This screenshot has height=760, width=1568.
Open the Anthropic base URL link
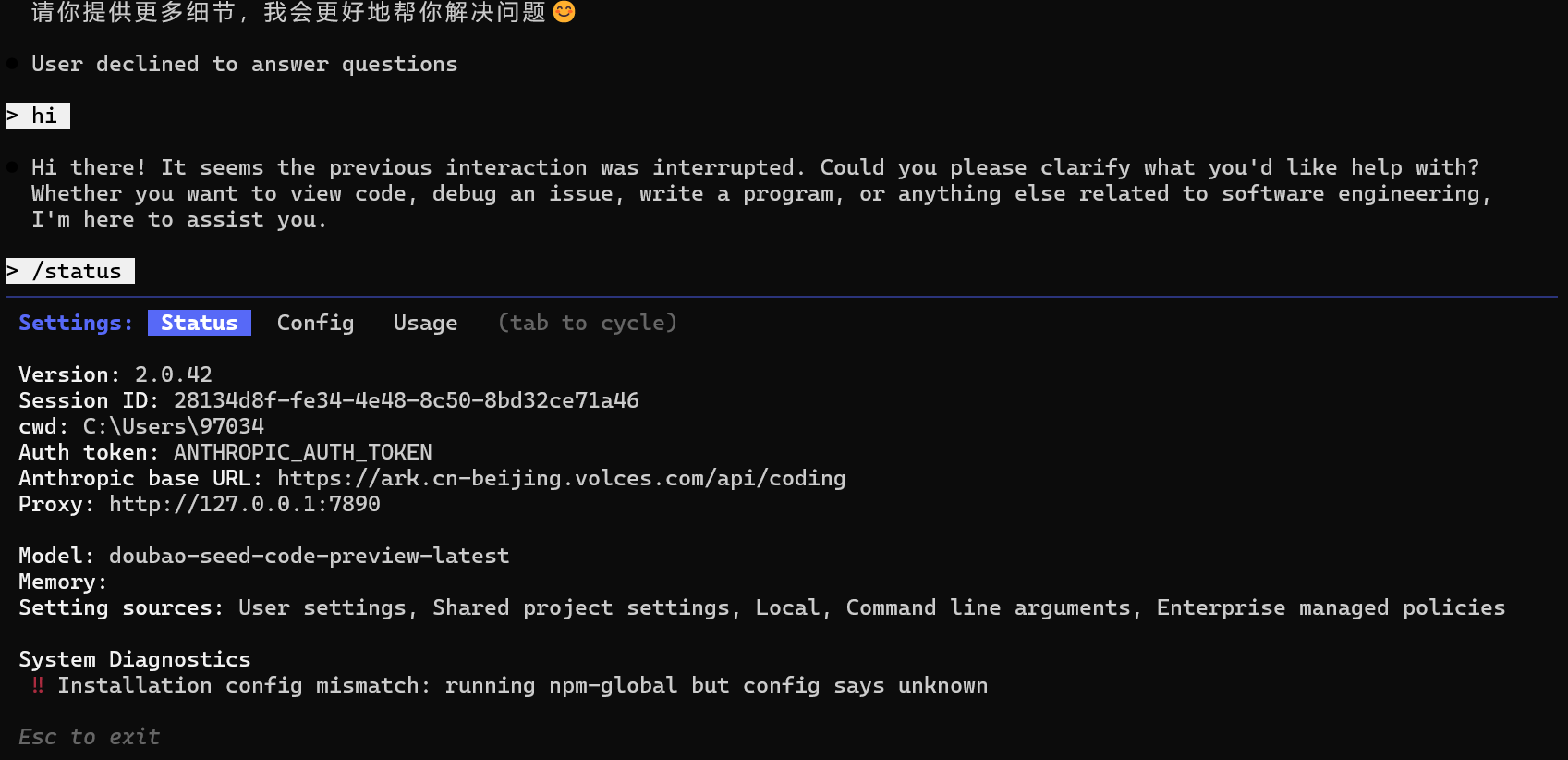tap(561, 478)
